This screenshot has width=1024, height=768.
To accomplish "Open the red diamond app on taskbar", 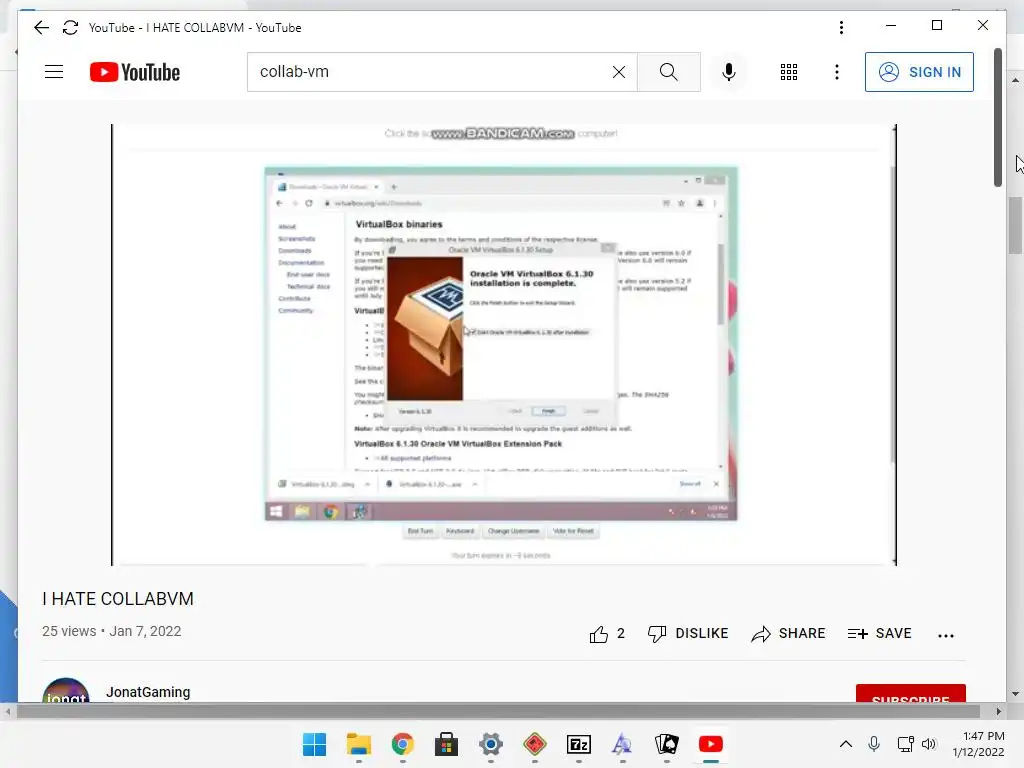I will coord(535,744).
